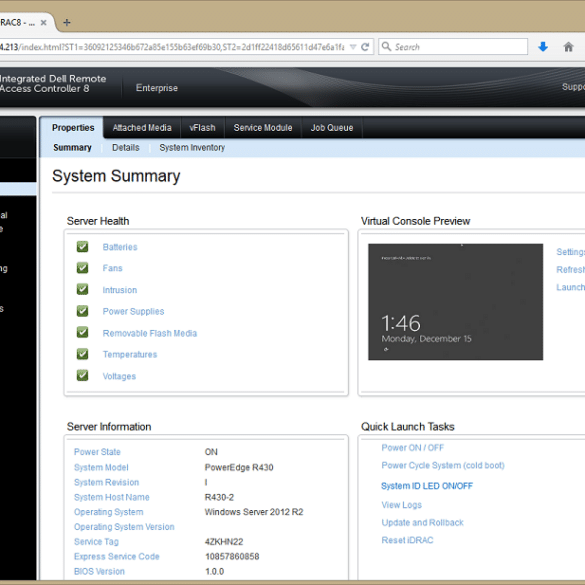Click the System Host Name label

[x=112, y=497]
